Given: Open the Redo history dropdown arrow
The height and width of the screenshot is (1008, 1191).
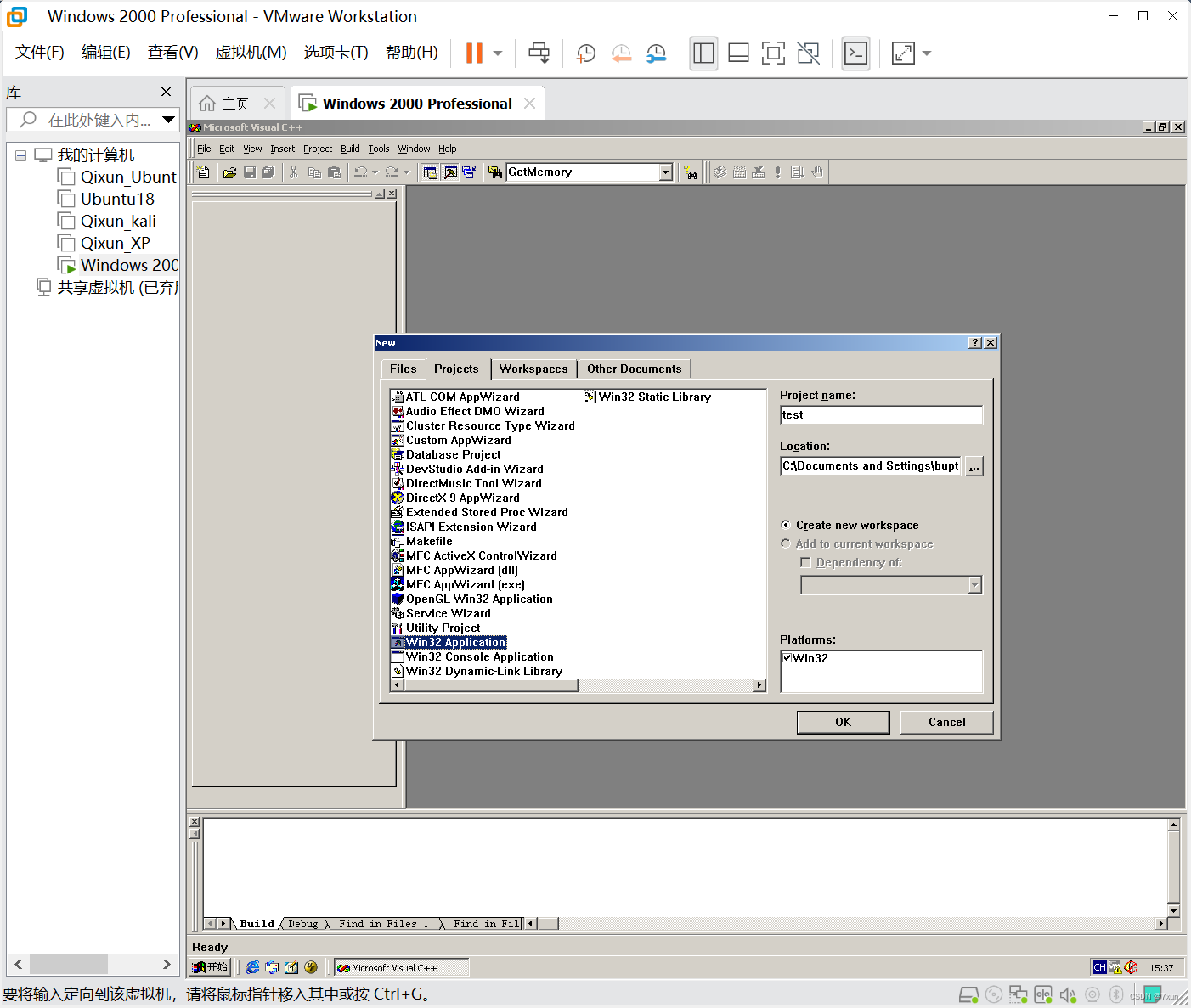Looking at the screenshot, I should tap(407, 172).
